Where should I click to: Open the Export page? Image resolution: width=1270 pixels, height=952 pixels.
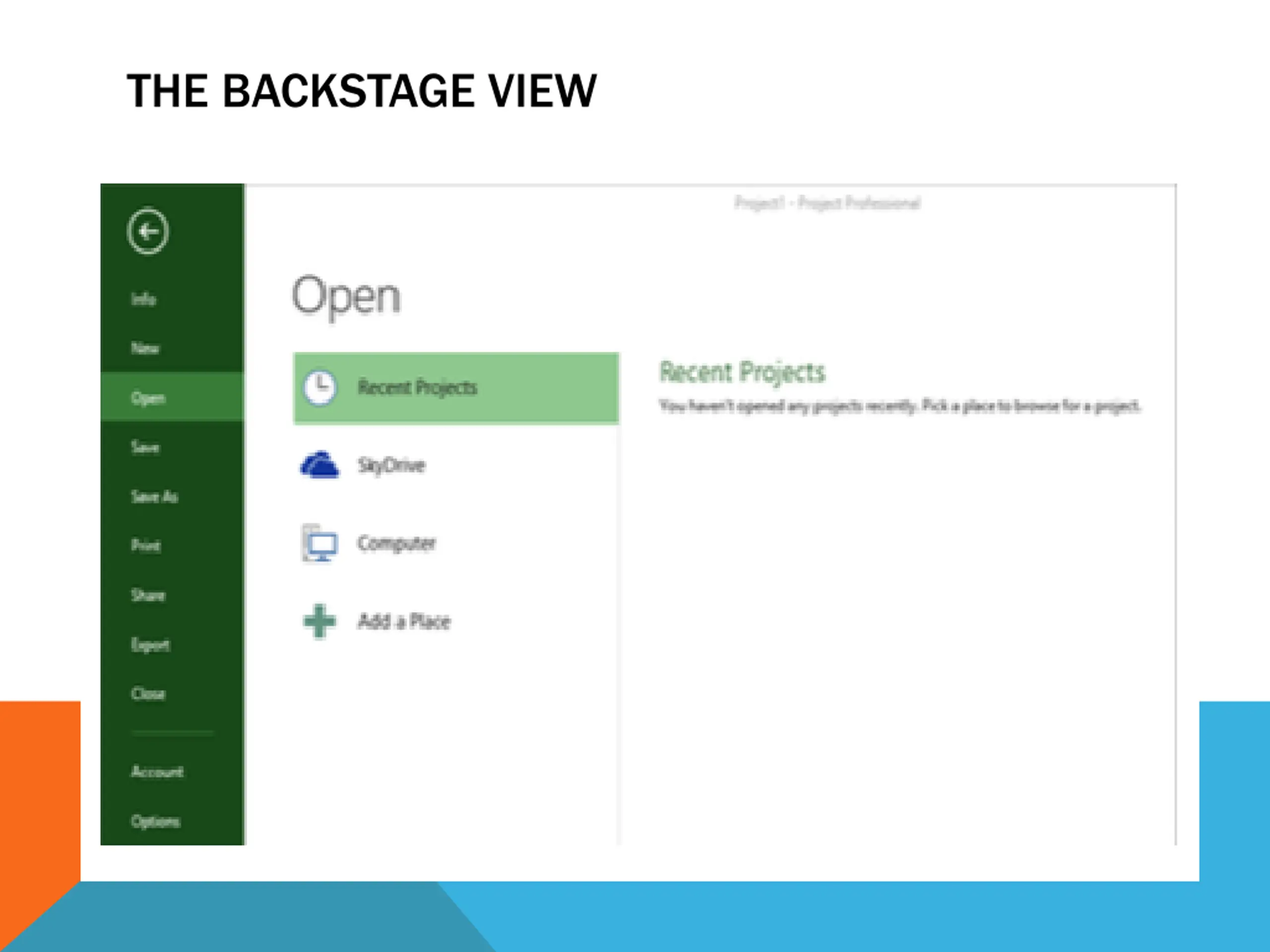pyautogui.click(x=150, y=645)
